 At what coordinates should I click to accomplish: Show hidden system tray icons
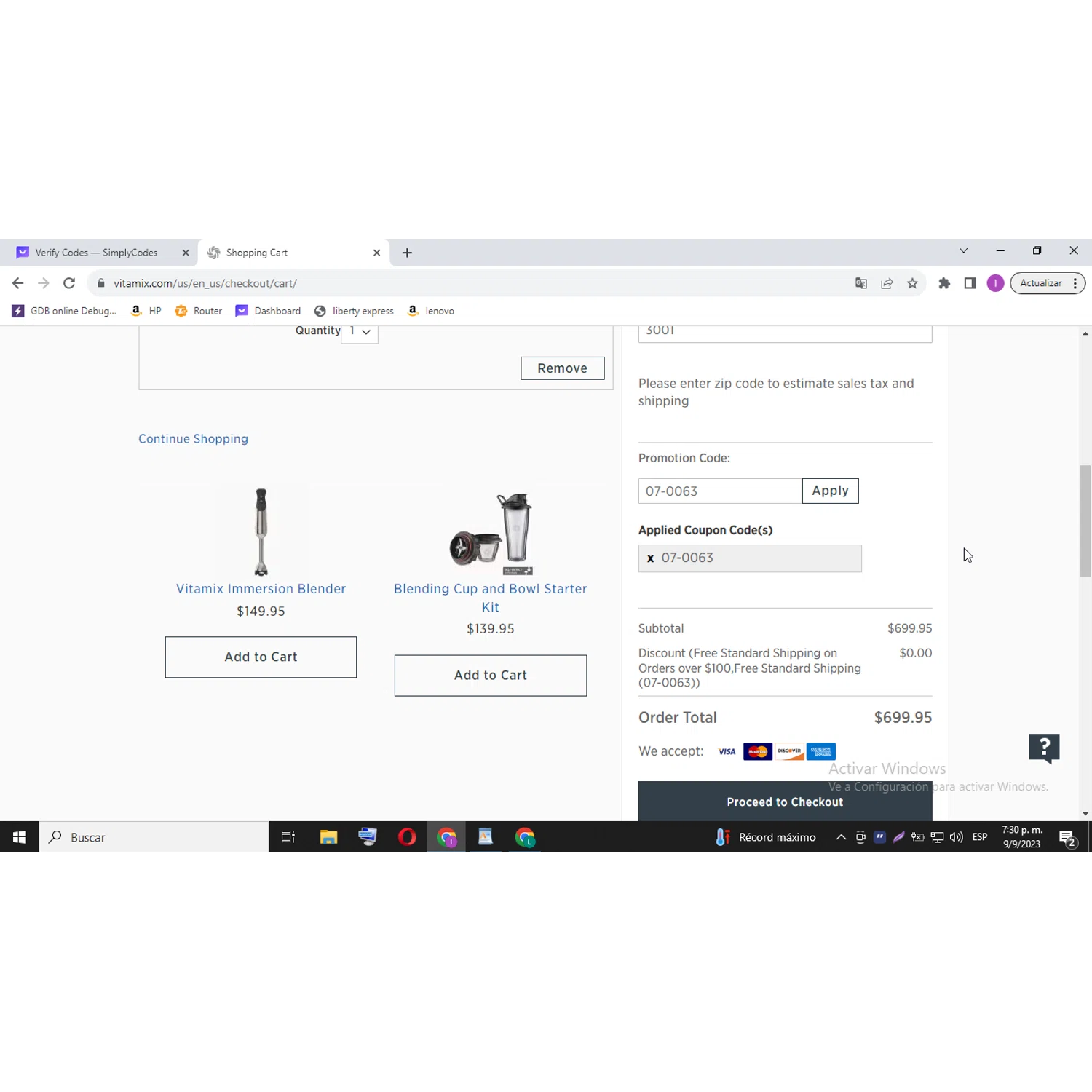tap(841, 837)
